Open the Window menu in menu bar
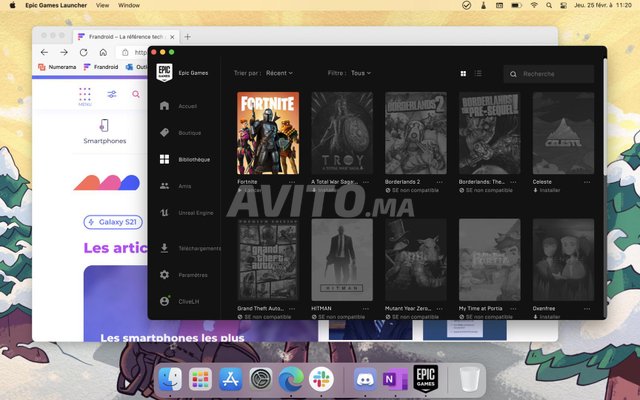This screenshot has width=640, height=400. pos(128,5)
